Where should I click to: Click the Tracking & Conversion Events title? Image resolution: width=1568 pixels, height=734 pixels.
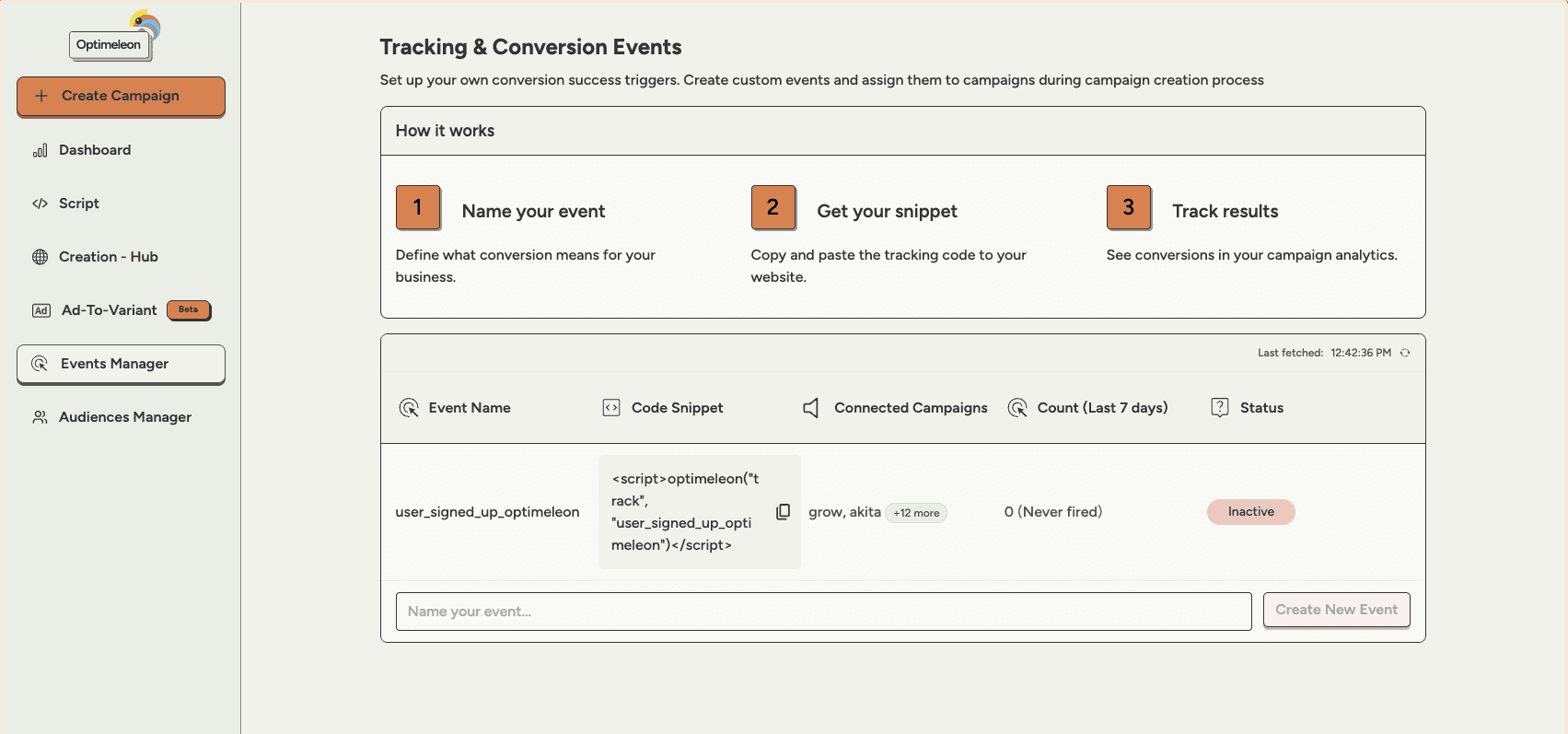(530, 47)
